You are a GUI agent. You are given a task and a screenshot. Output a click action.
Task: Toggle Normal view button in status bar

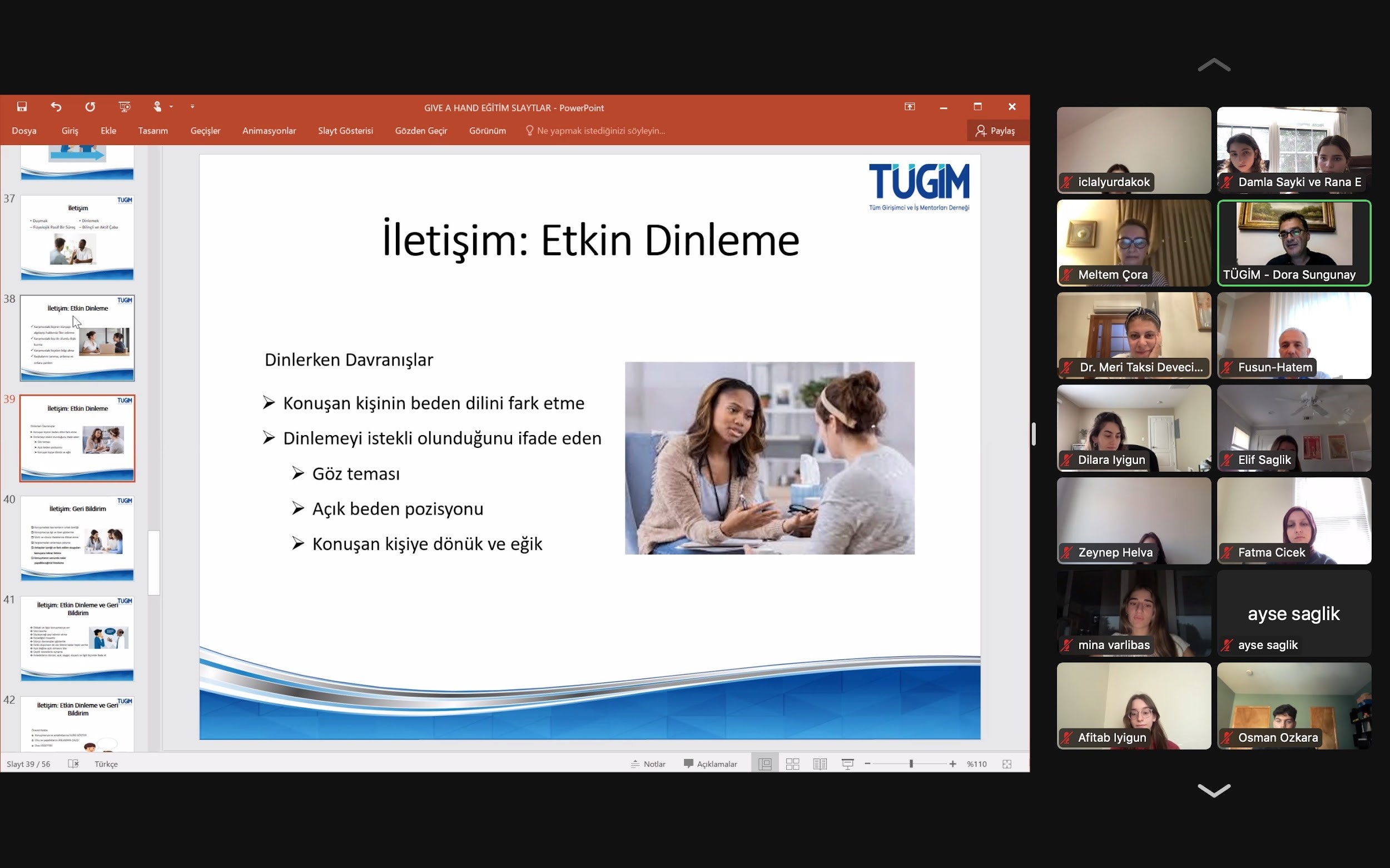[x=765, y=764]
